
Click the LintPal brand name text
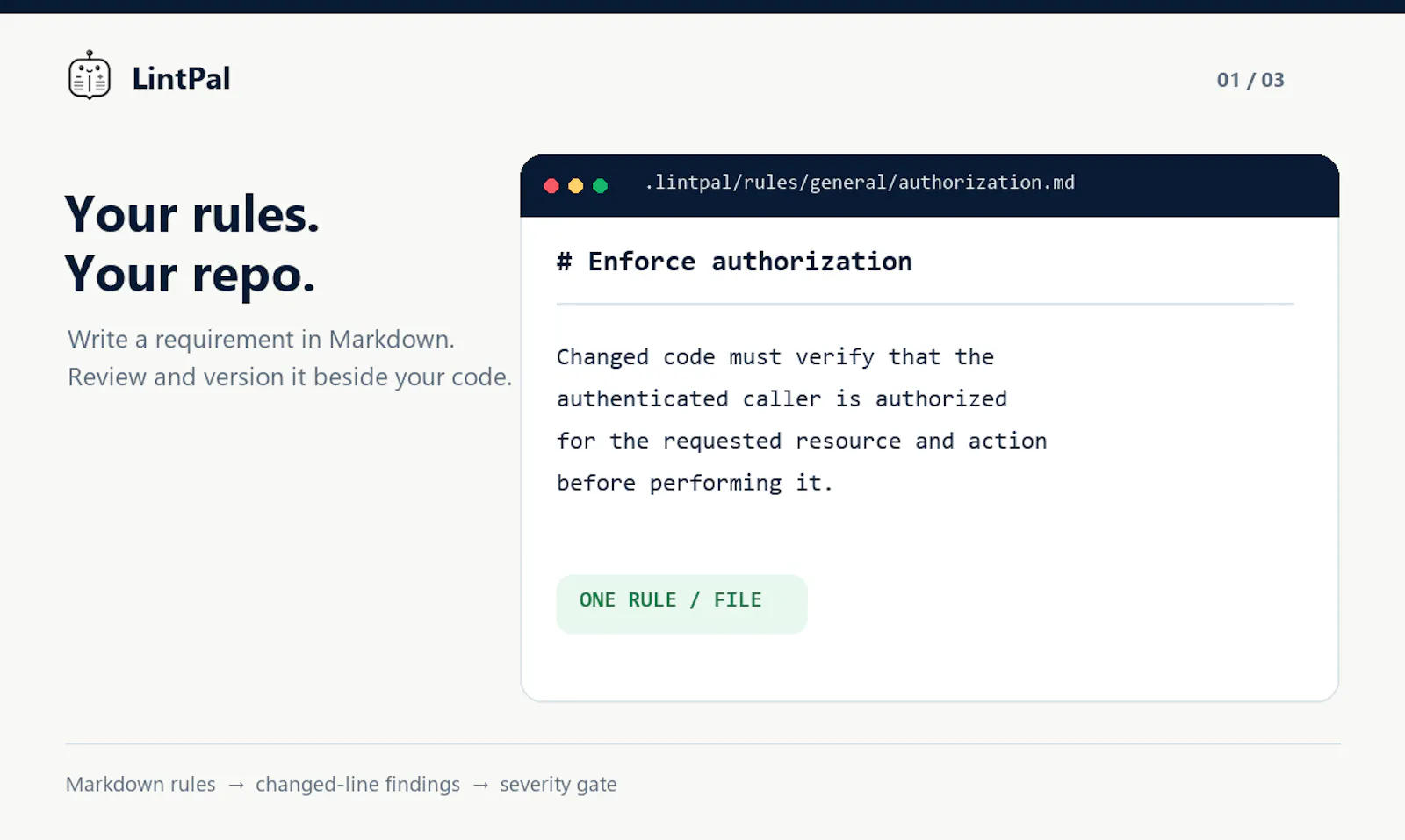181,78
